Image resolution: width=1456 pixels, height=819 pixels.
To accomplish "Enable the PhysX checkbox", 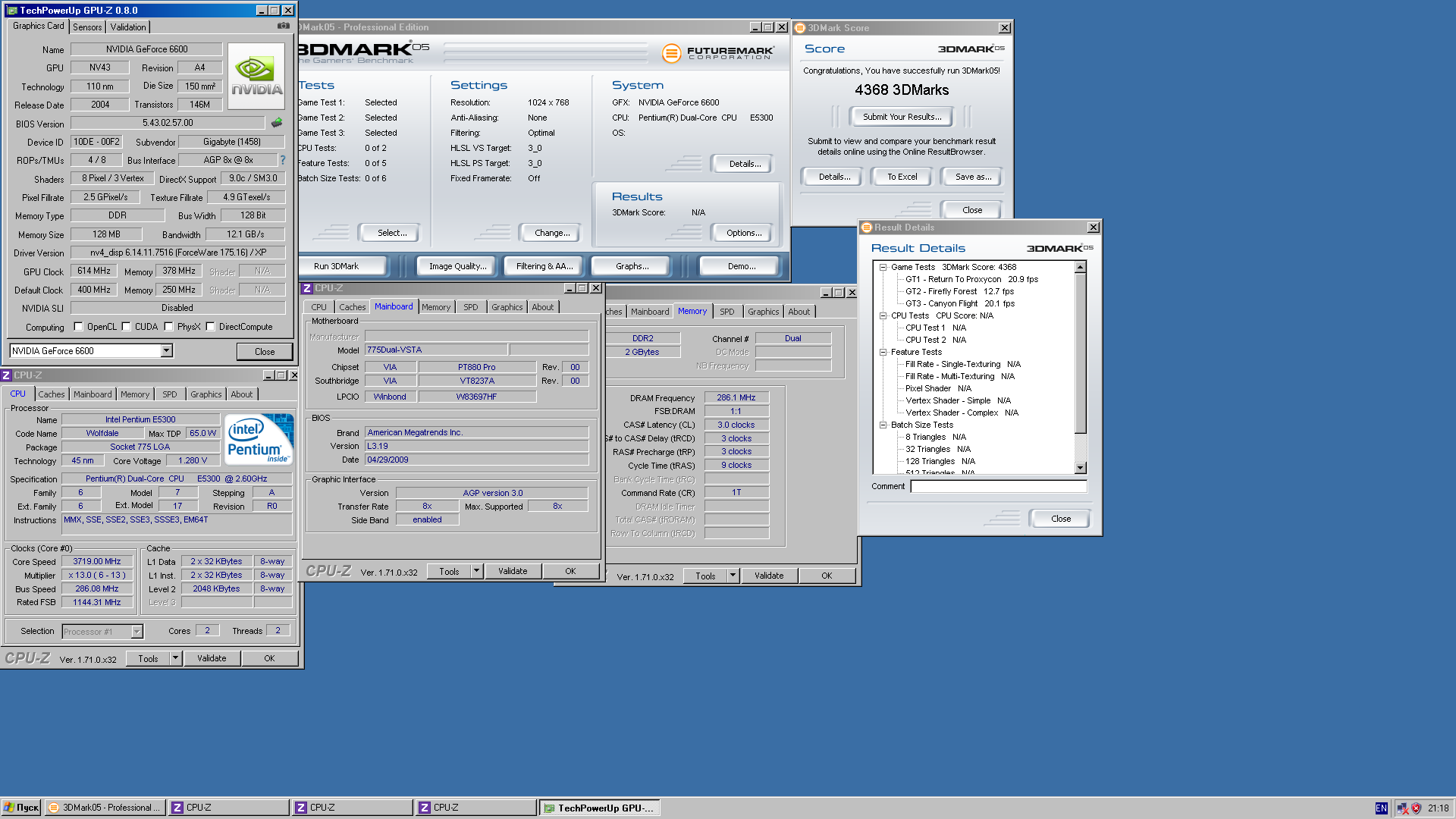I will click(x=169, y=327).
